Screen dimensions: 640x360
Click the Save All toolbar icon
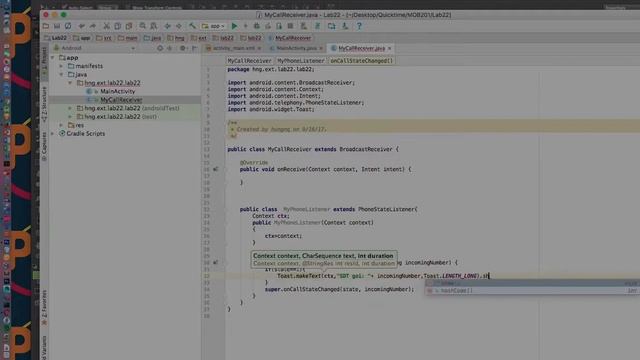(57, 26)
